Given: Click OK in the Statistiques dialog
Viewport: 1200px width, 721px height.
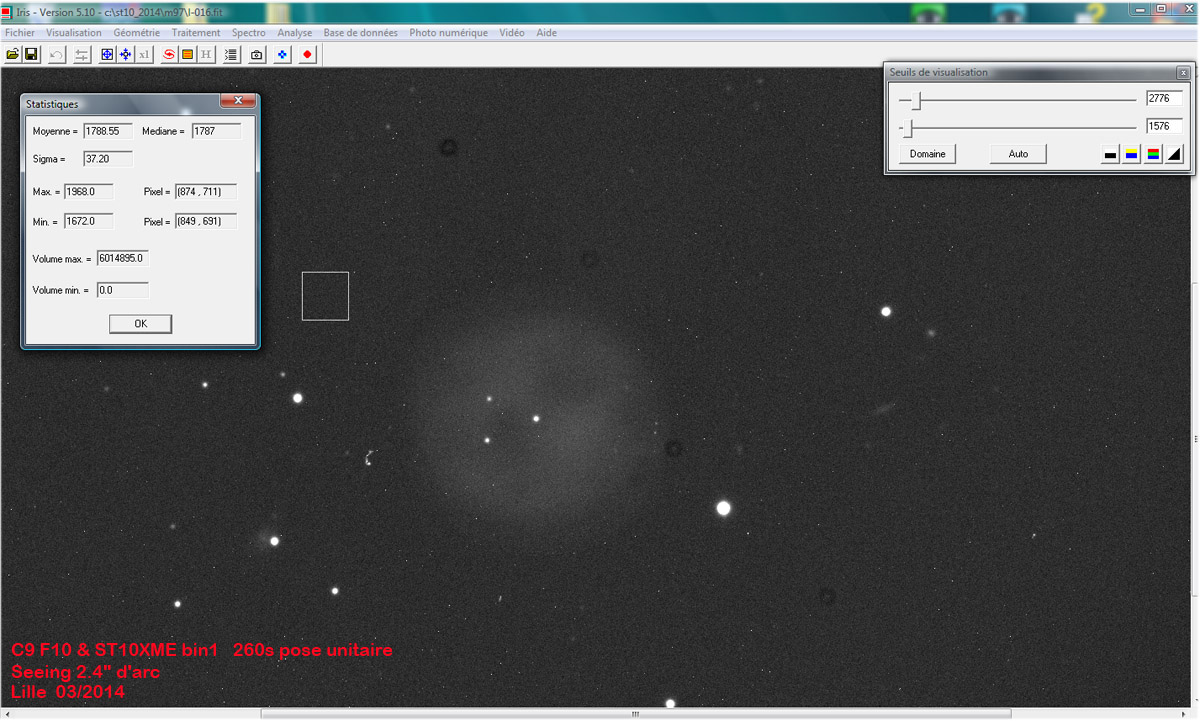Looking at the screenshot, I should [140, 324].
